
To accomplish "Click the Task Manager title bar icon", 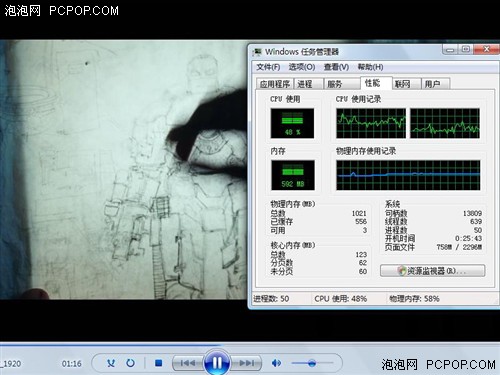I will (257, 52).
